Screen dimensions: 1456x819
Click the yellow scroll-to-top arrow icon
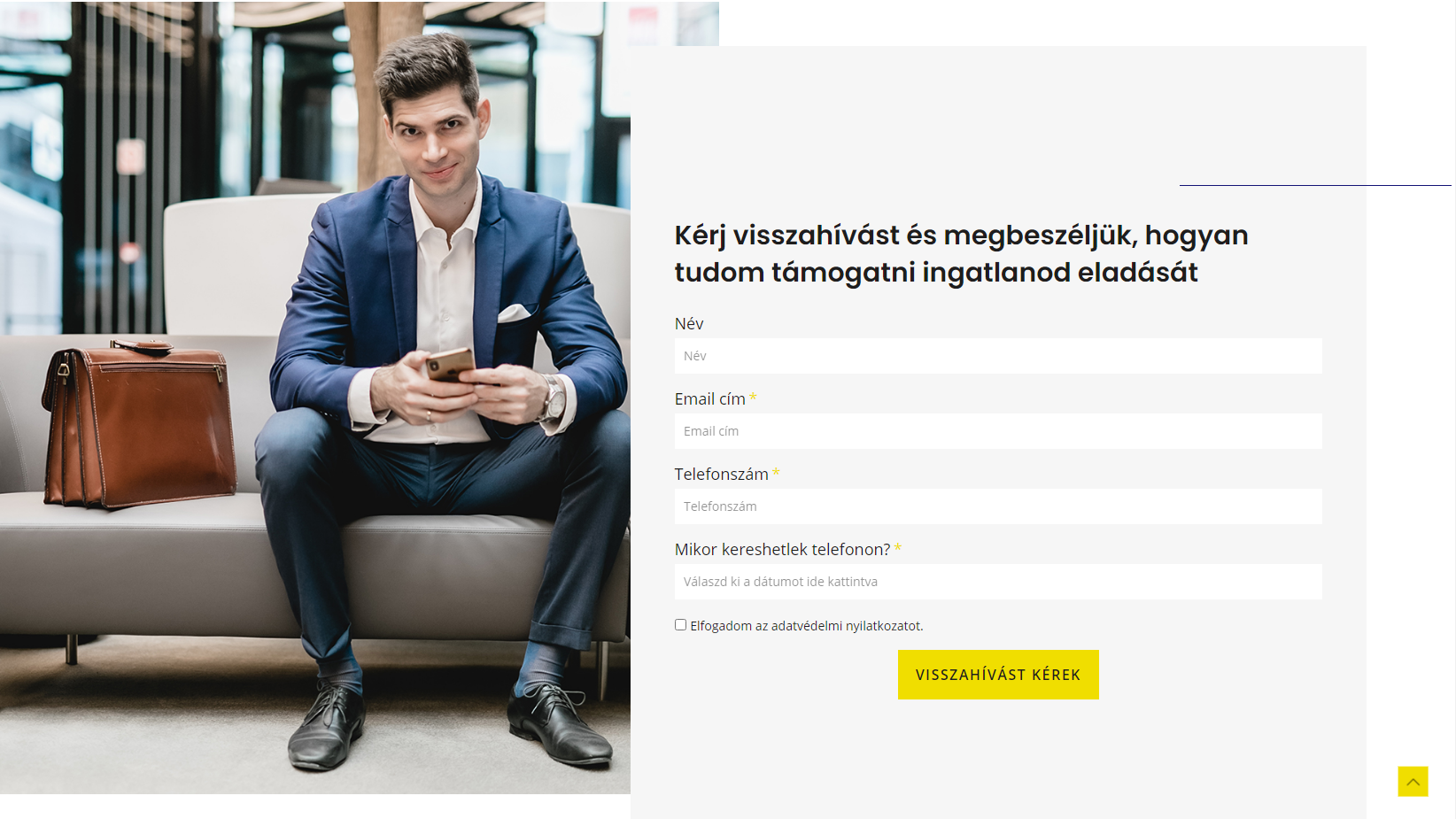pos(1413,781)
